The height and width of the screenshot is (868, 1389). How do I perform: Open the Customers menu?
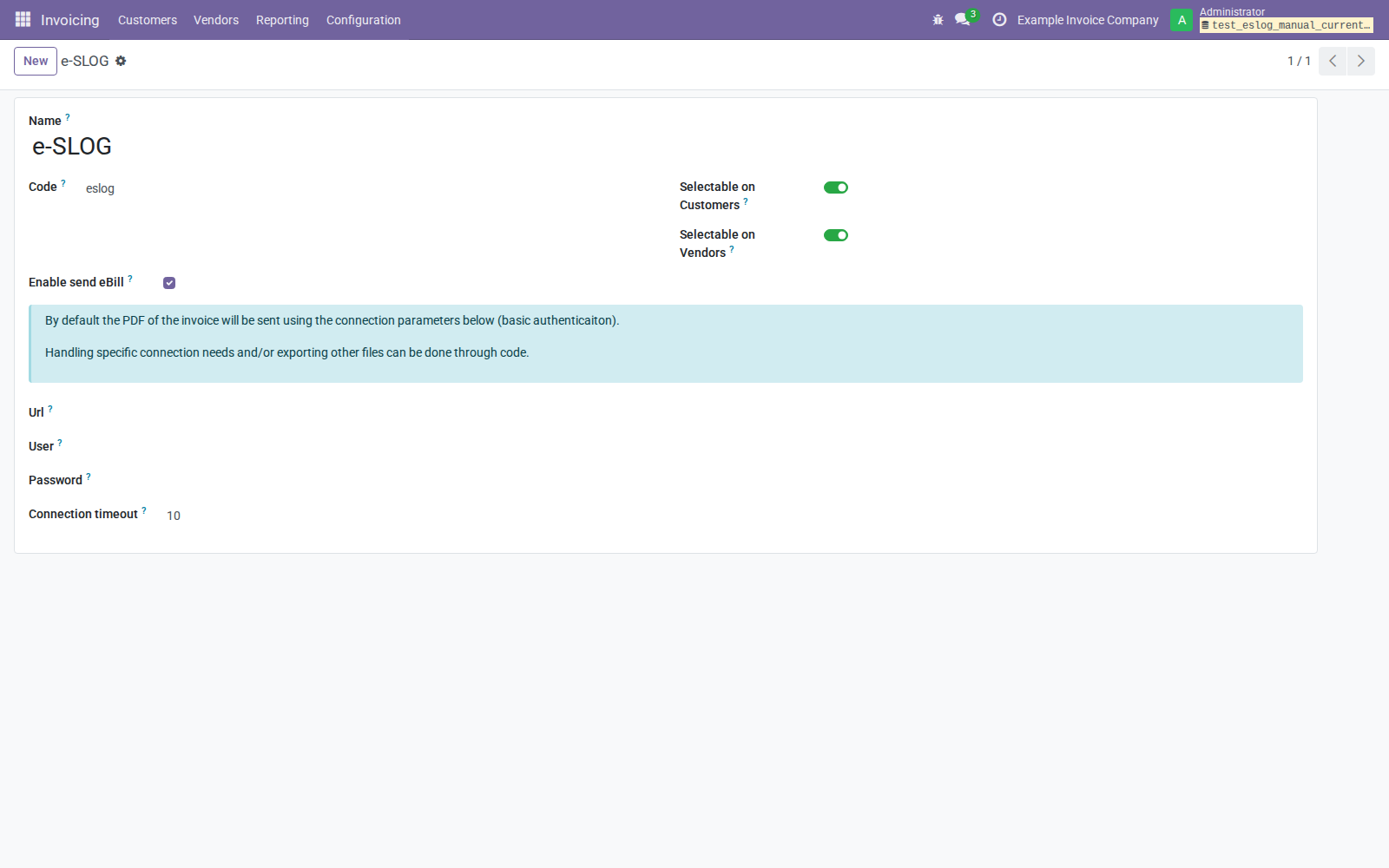[x=148, y=20]
